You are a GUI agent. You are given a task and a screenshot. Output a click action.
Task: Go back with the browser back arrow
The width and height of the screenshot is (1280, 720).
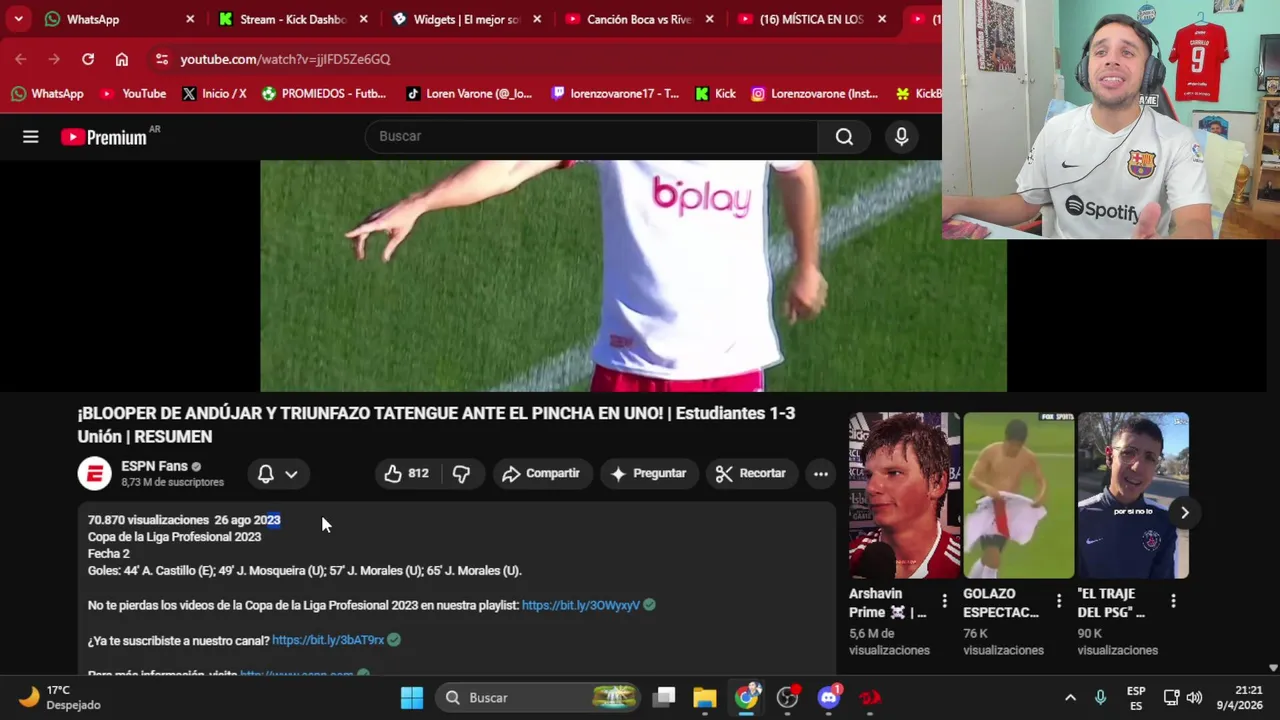[21, 59]
